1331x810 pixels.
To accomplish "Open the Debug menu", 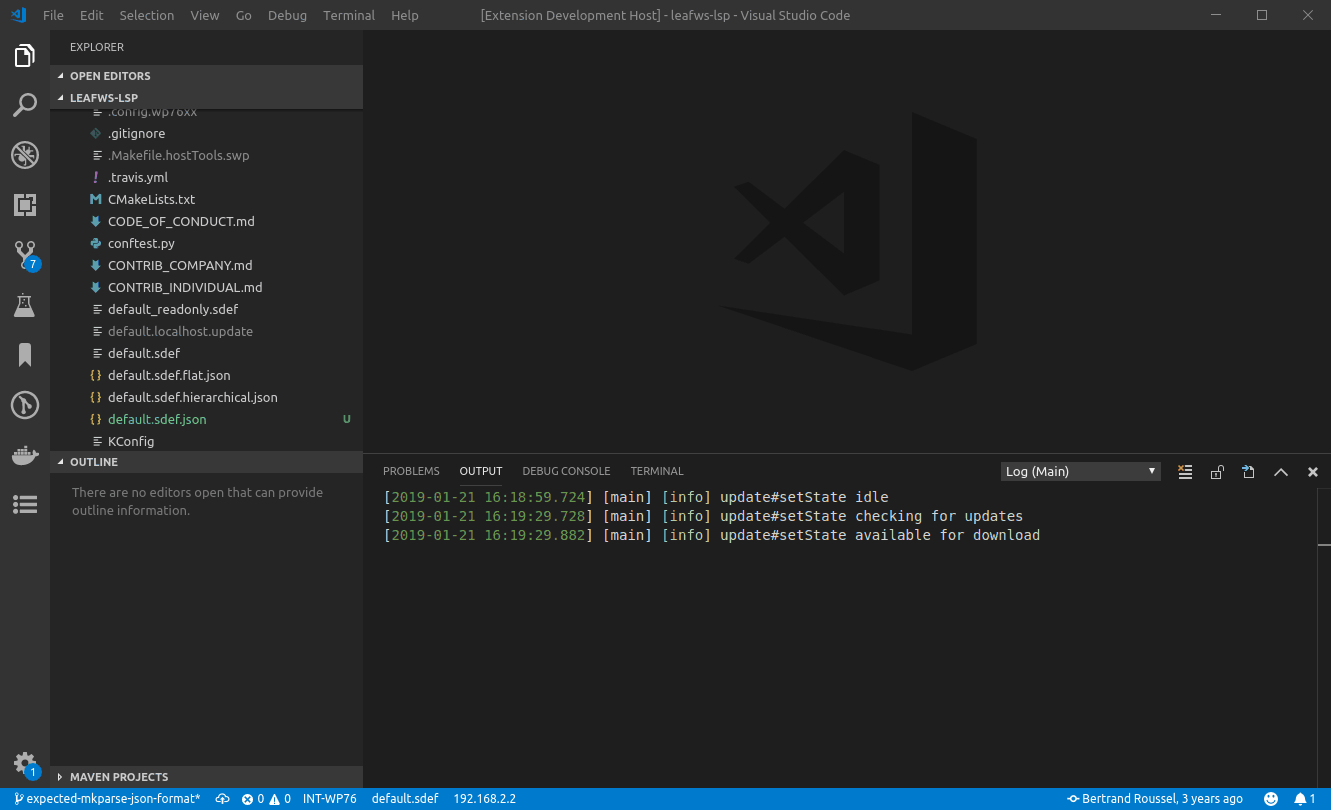I will [288, 15].
